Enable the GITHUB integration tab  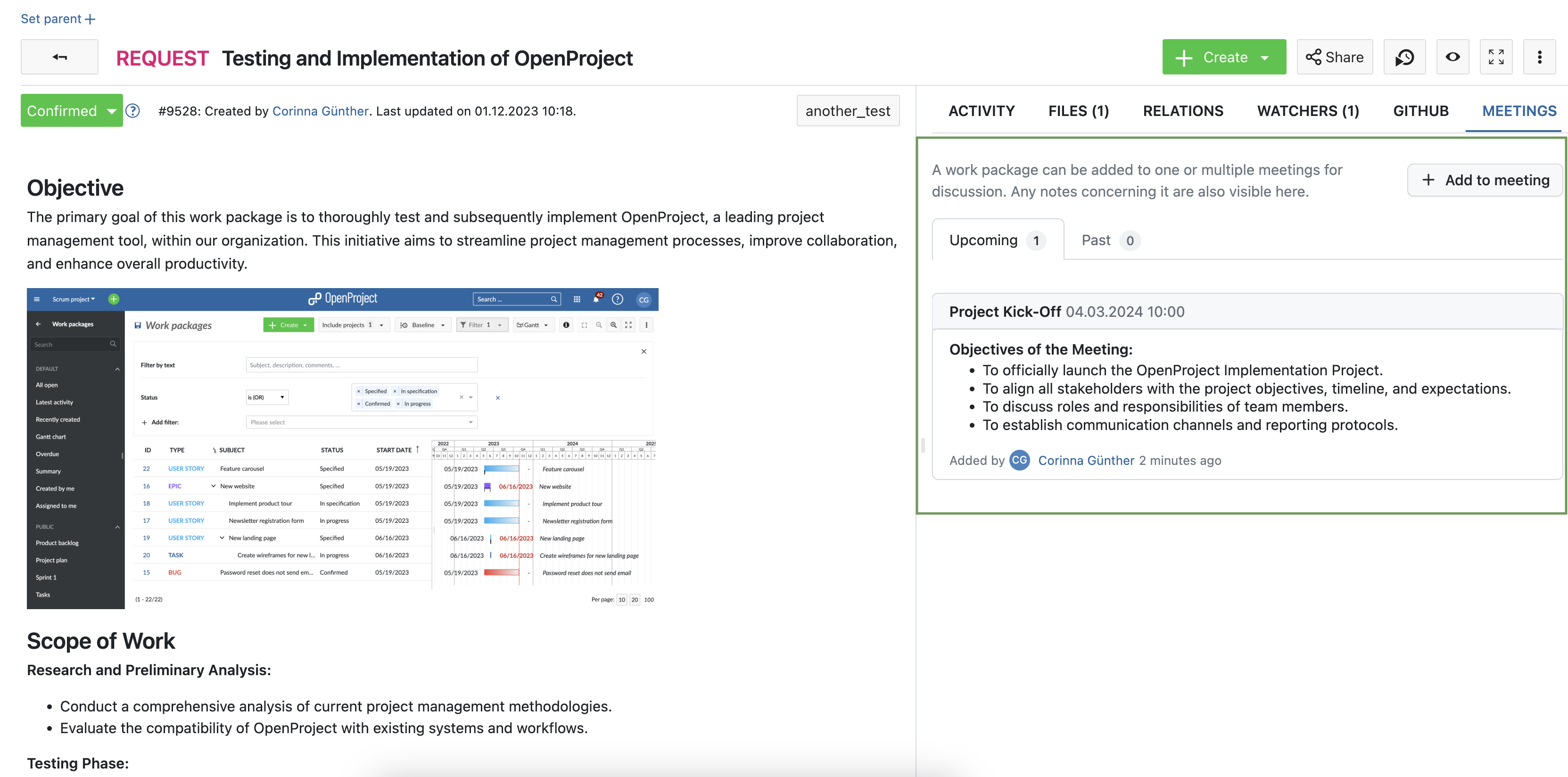[1421, 110]
